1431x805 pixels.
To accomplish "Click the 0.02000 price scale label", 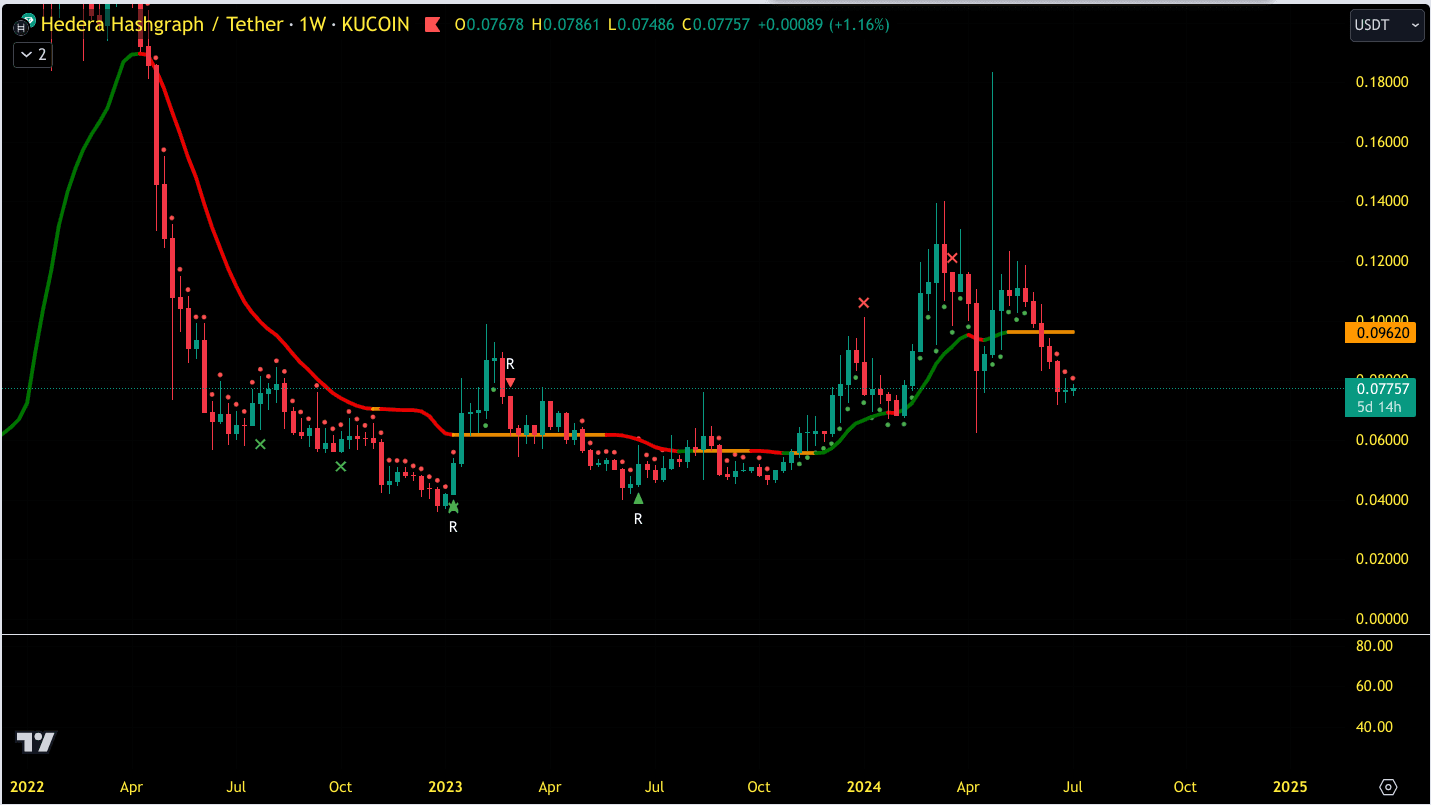I will coord(1382,559).
